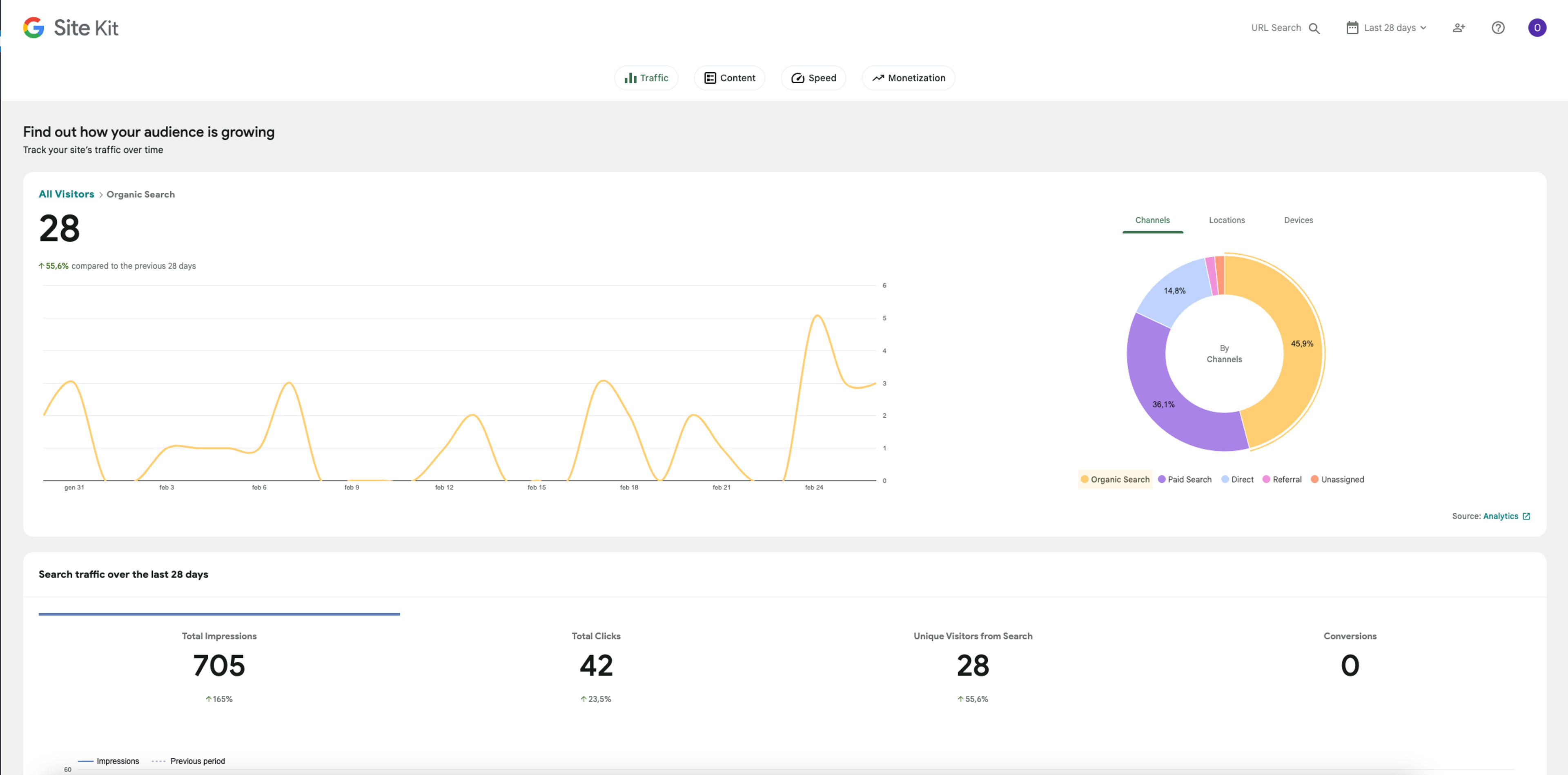Jump to the Traffic section
The image size is (1568, 775).
point(646,78)
